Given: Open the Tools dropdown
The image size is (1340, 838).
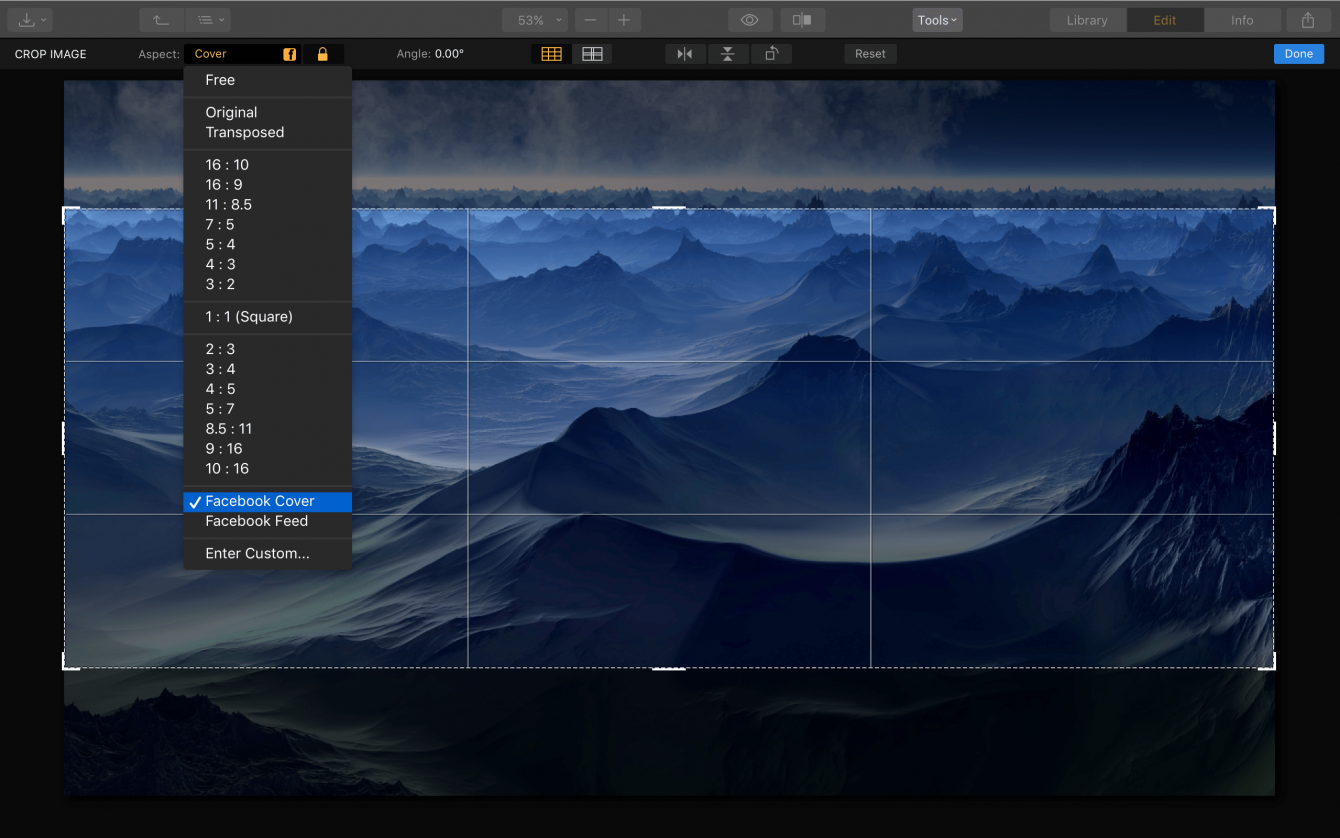Looking at the screenshot, I should 936,19.
